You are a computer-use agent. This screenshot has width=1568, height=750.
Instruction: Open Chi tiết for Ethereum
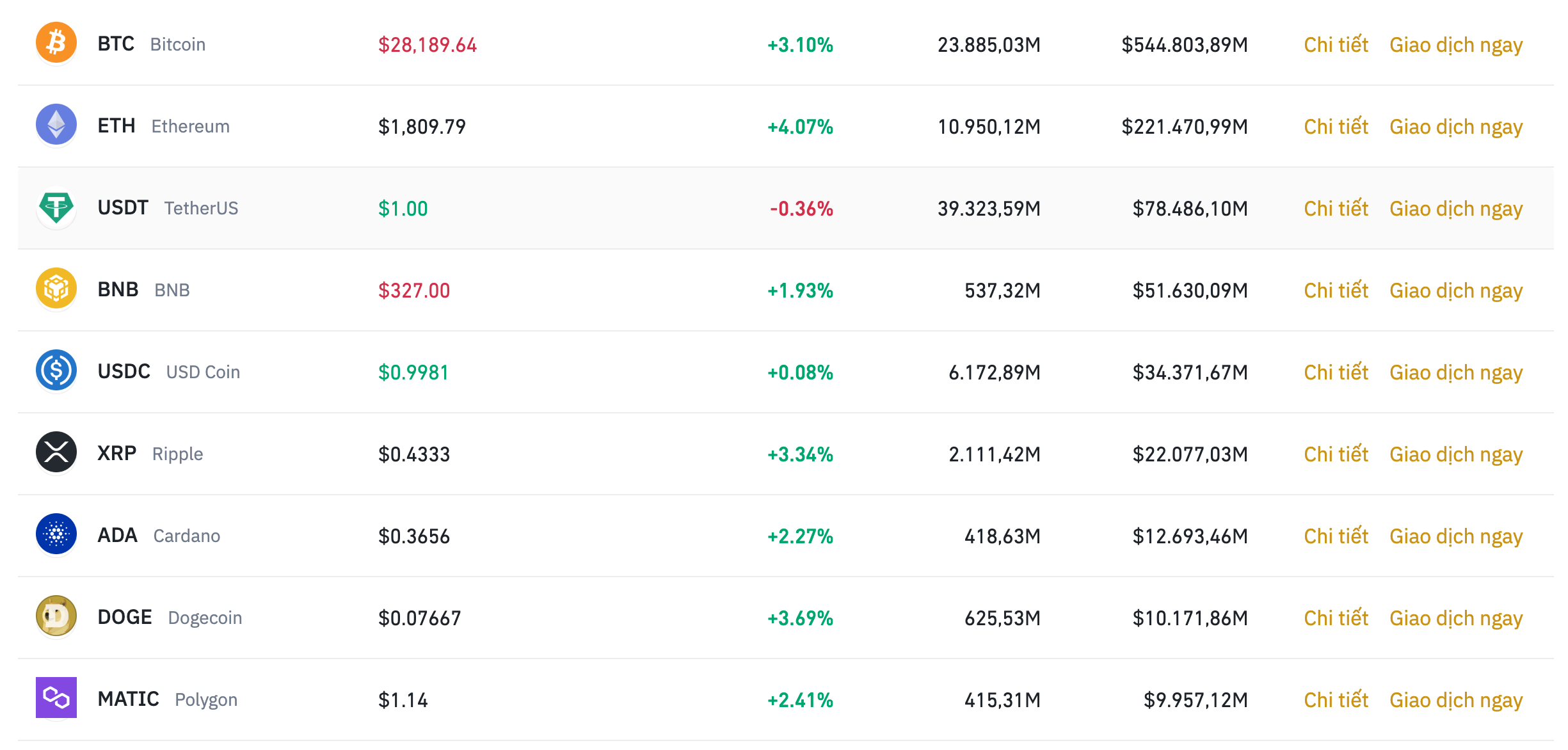coord(1336,126)
